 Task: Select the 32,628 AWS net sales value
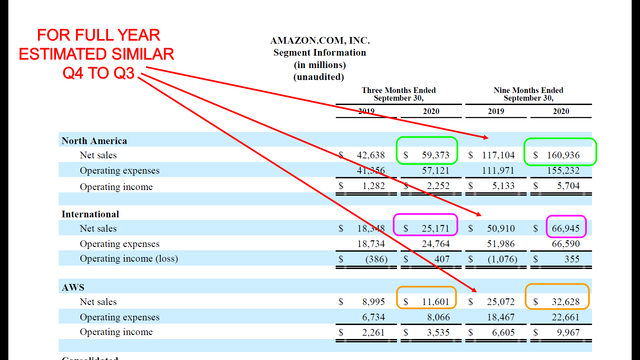[565, 302]
